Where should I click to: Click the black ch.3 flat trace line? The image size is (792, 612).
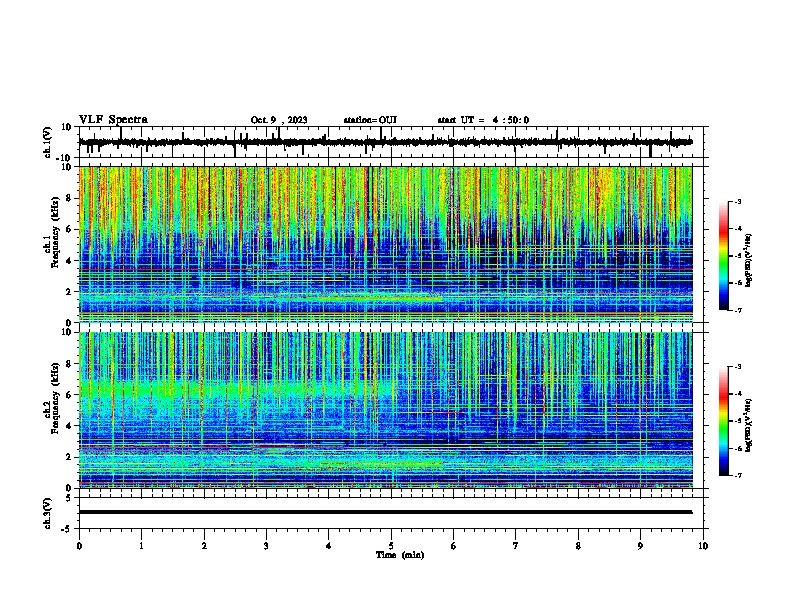385,512
